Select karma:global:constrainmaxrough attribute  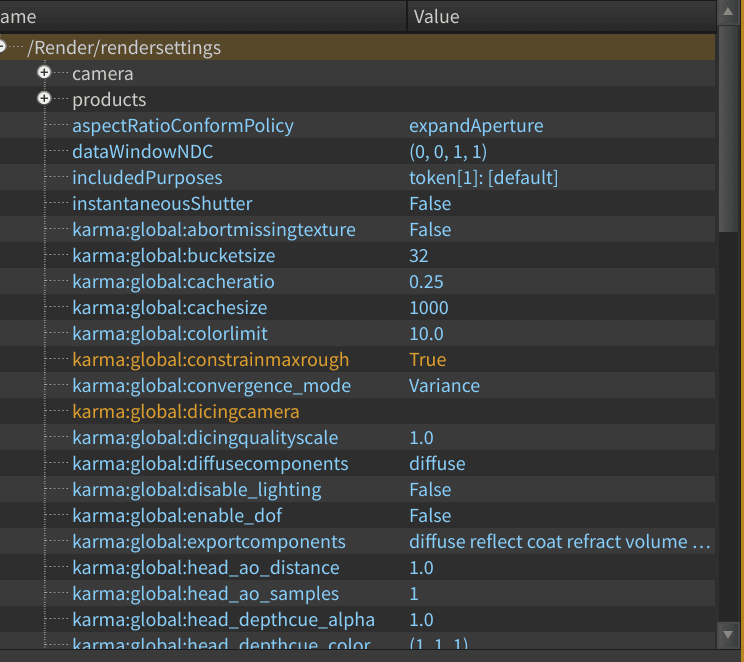[210, 360]
